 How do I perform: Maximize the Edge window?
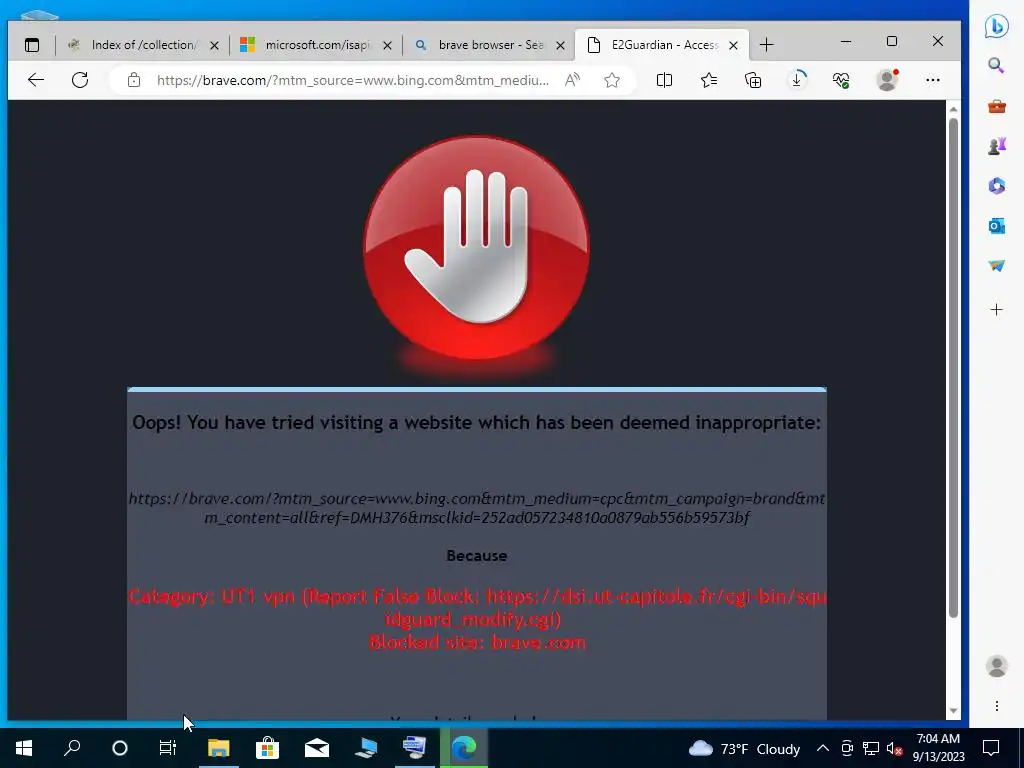(x=892, y=42)
